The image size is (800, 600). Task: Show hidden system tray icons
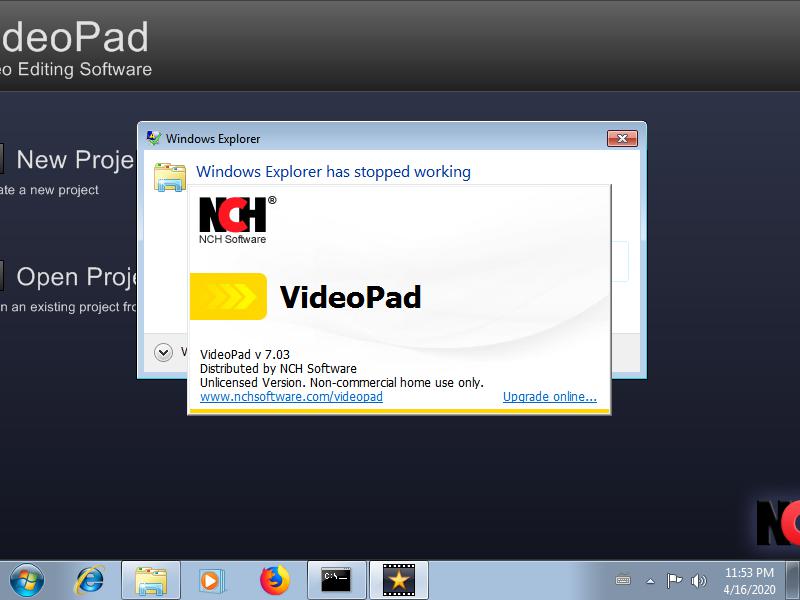(x=651, y=581)
